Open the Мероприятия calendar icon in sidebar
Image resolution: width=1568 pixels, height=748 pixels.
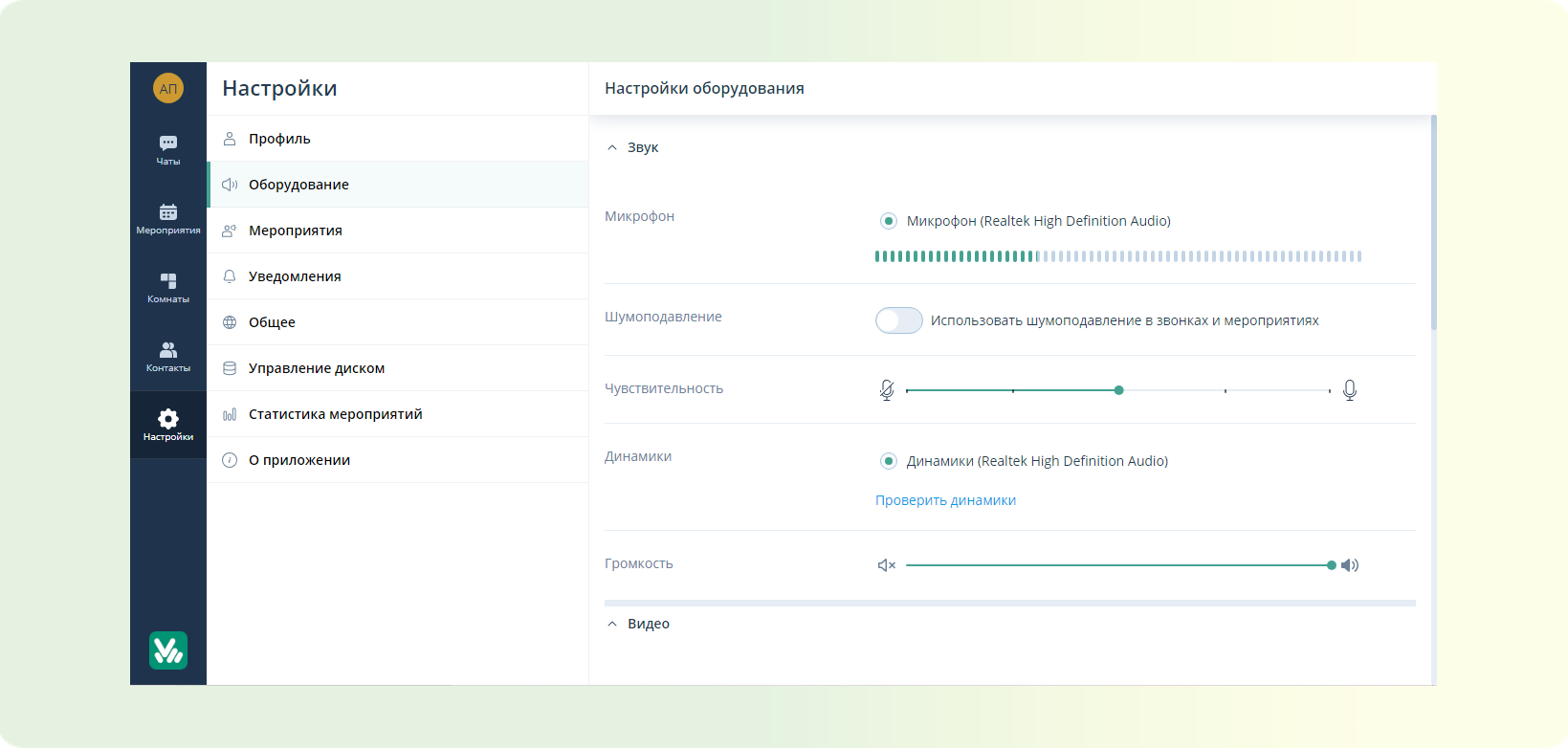pyautogui.click(x=168, y=218)
